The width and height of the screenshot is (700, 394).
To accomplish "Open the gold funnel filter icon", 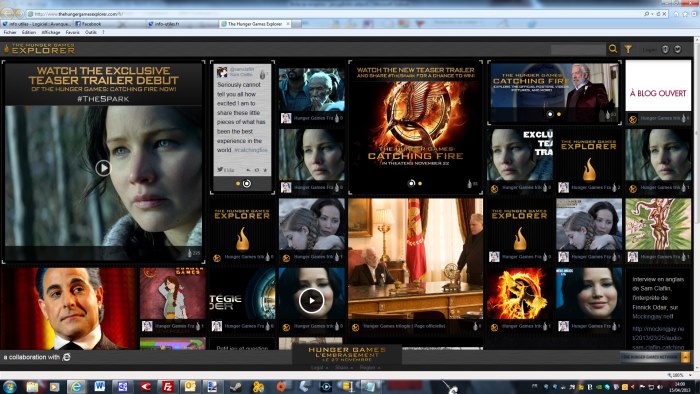I will [x=628, y=49].
